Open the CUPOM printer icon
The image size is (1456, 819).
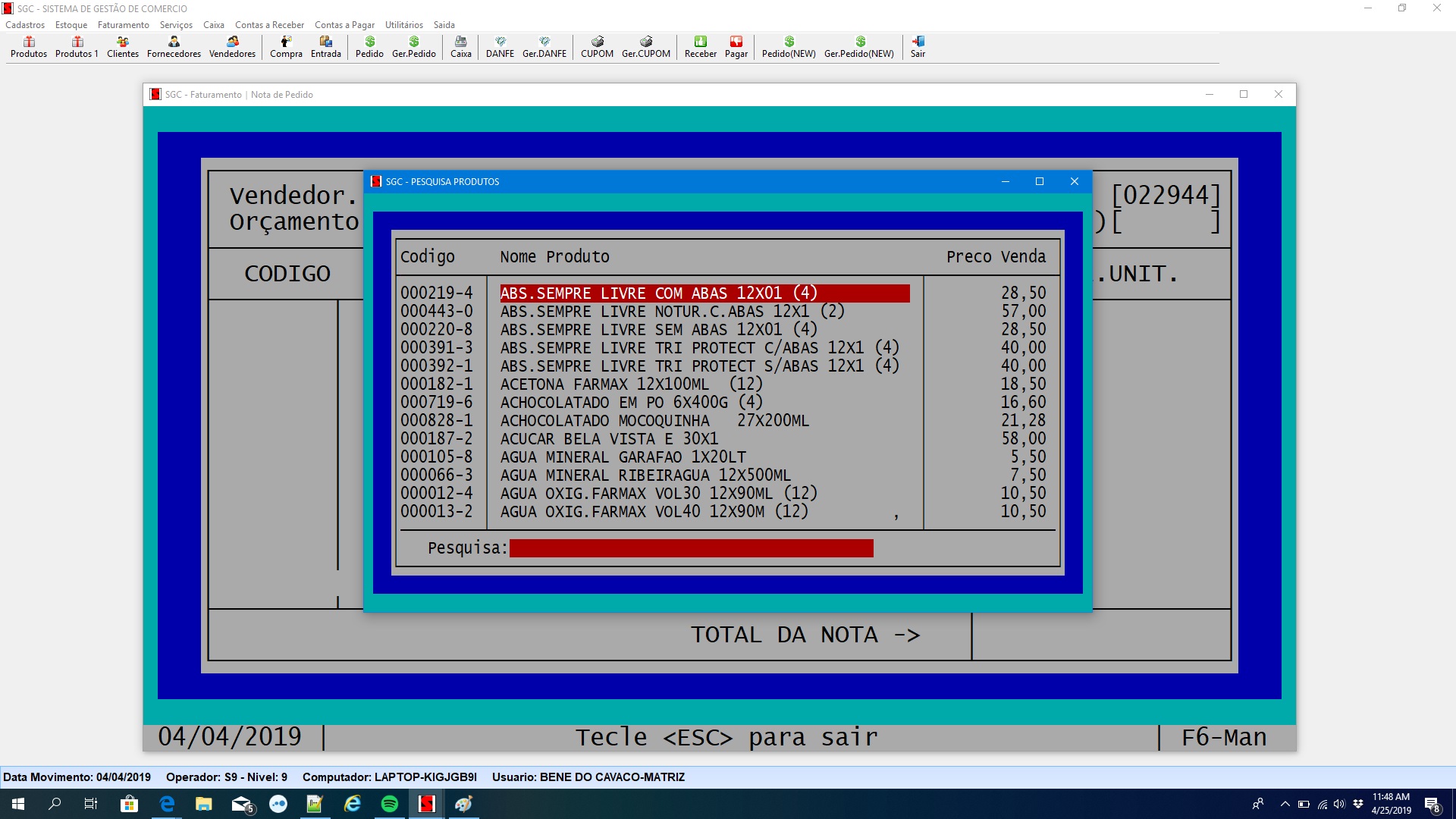[x=597, y=46]
